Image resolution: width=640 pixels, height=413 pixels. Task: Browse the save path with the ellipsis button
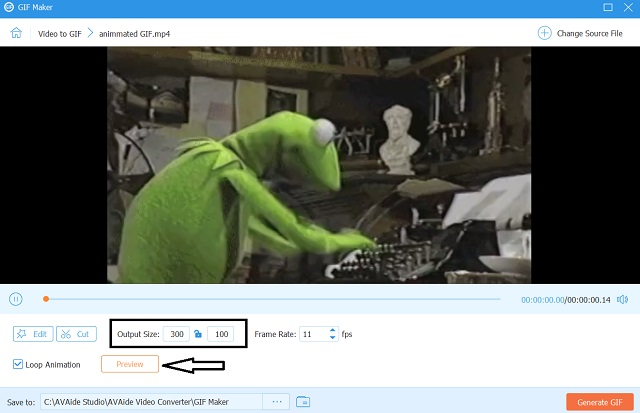click(x=276, y=402)
